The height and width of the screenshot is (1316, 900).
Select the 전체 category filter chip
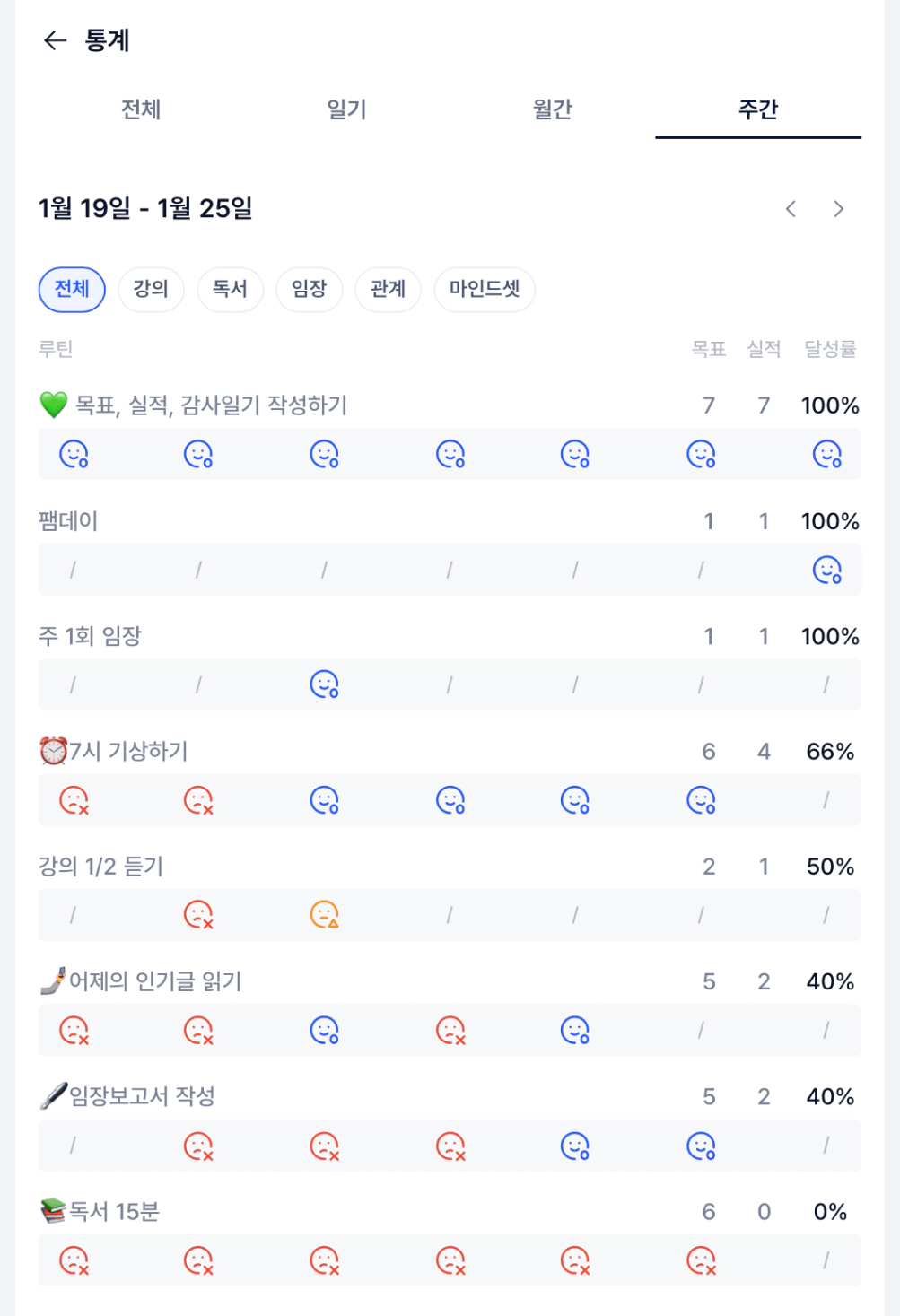pos(72,289)
